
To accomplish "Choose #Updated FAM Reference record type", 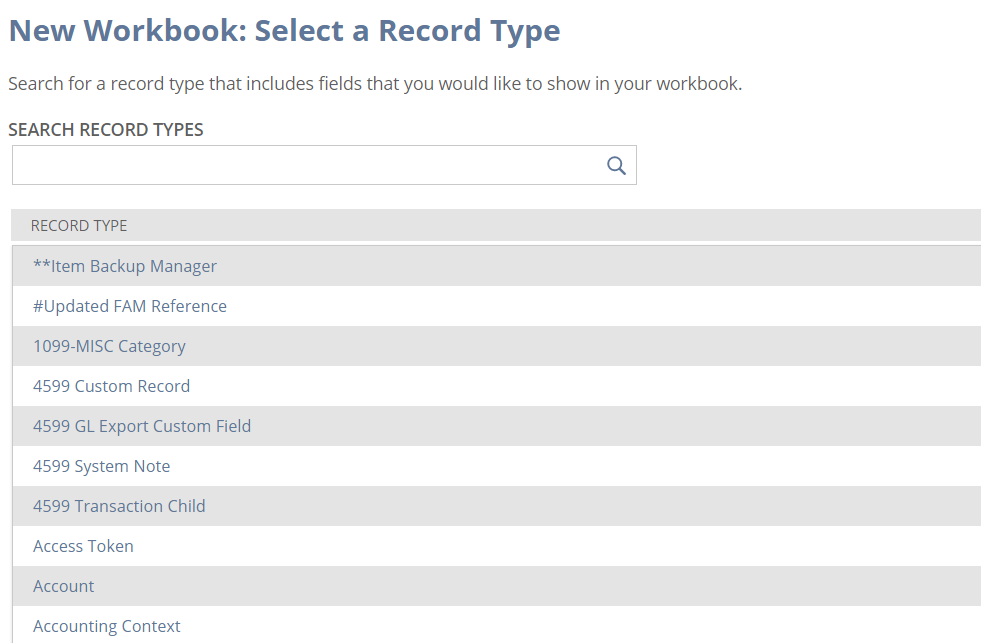I will 130,306.
